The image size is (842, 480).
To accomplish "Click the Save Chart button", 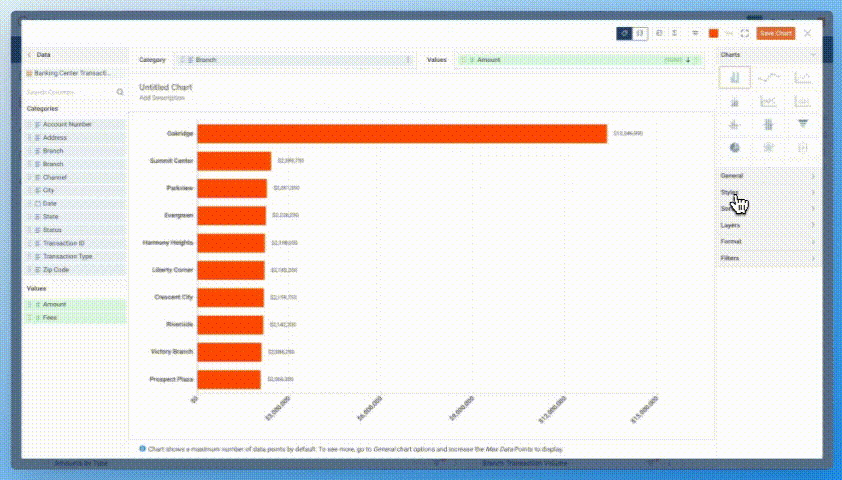I will point(776,33).
